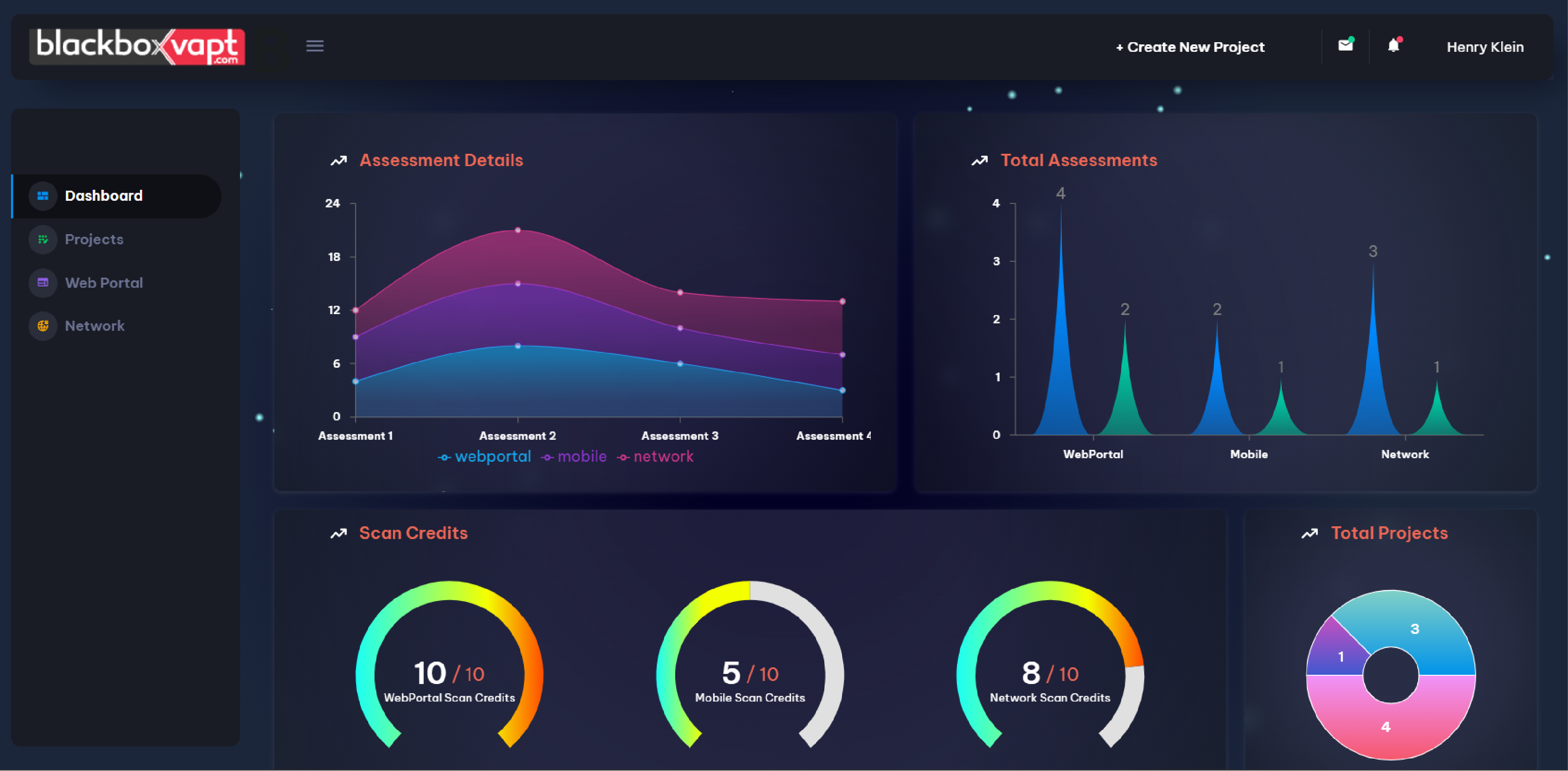Click the trend icon beside Assessment Details
Image resolution: width=1568 pixels, height=771 pixels.
pos(338,160)
